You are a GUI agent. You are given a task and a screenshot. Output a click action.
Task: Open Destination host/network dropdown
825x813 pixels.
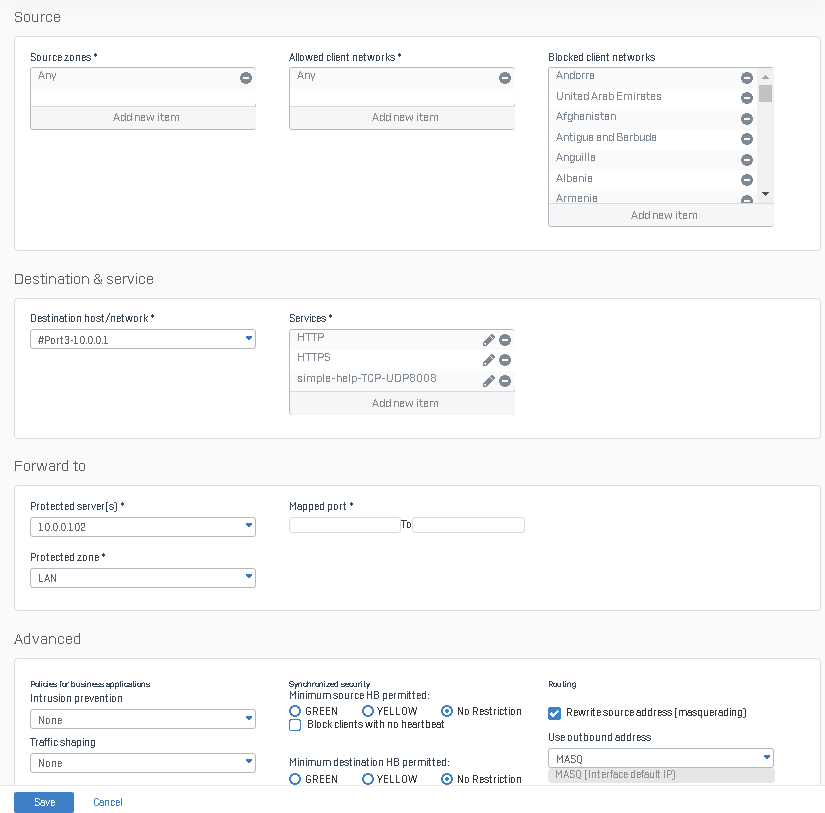tap(143, 340)
